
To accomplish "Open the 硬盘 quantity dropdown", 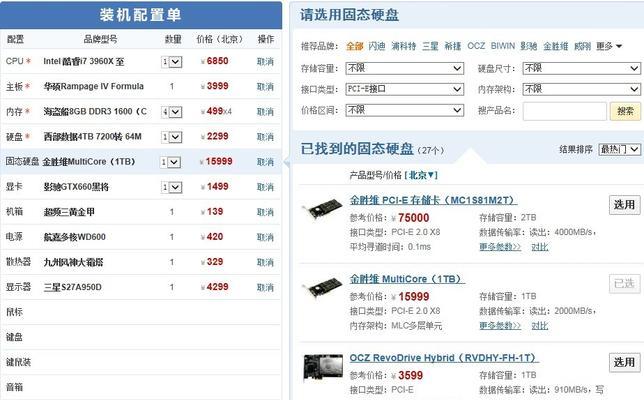I will point(172,137).
